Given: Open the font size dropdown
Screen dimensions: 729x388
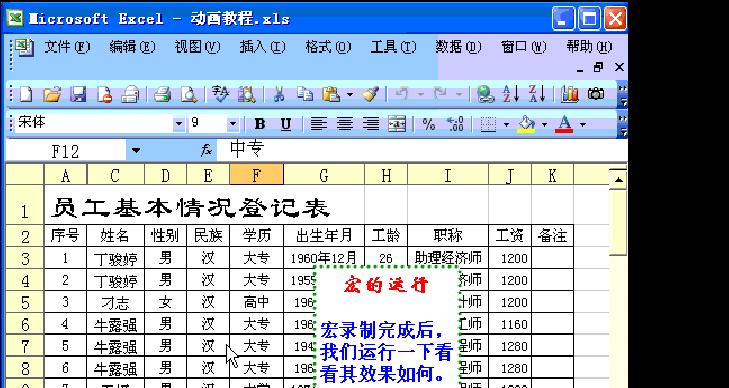Looking at the screenshot, I should (233, 124).
